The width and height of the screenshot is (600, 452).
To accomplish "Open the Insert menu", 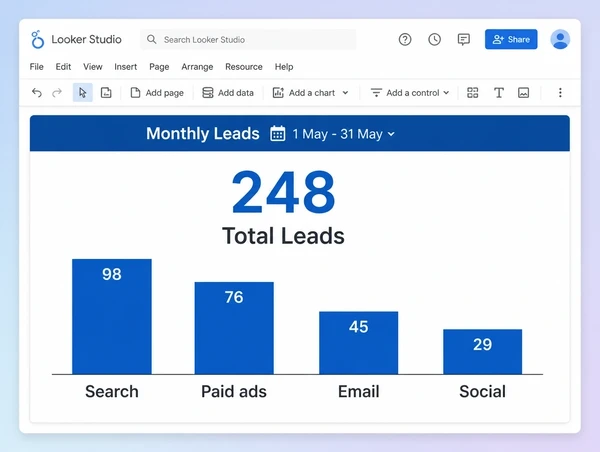I will coord(126,67).
